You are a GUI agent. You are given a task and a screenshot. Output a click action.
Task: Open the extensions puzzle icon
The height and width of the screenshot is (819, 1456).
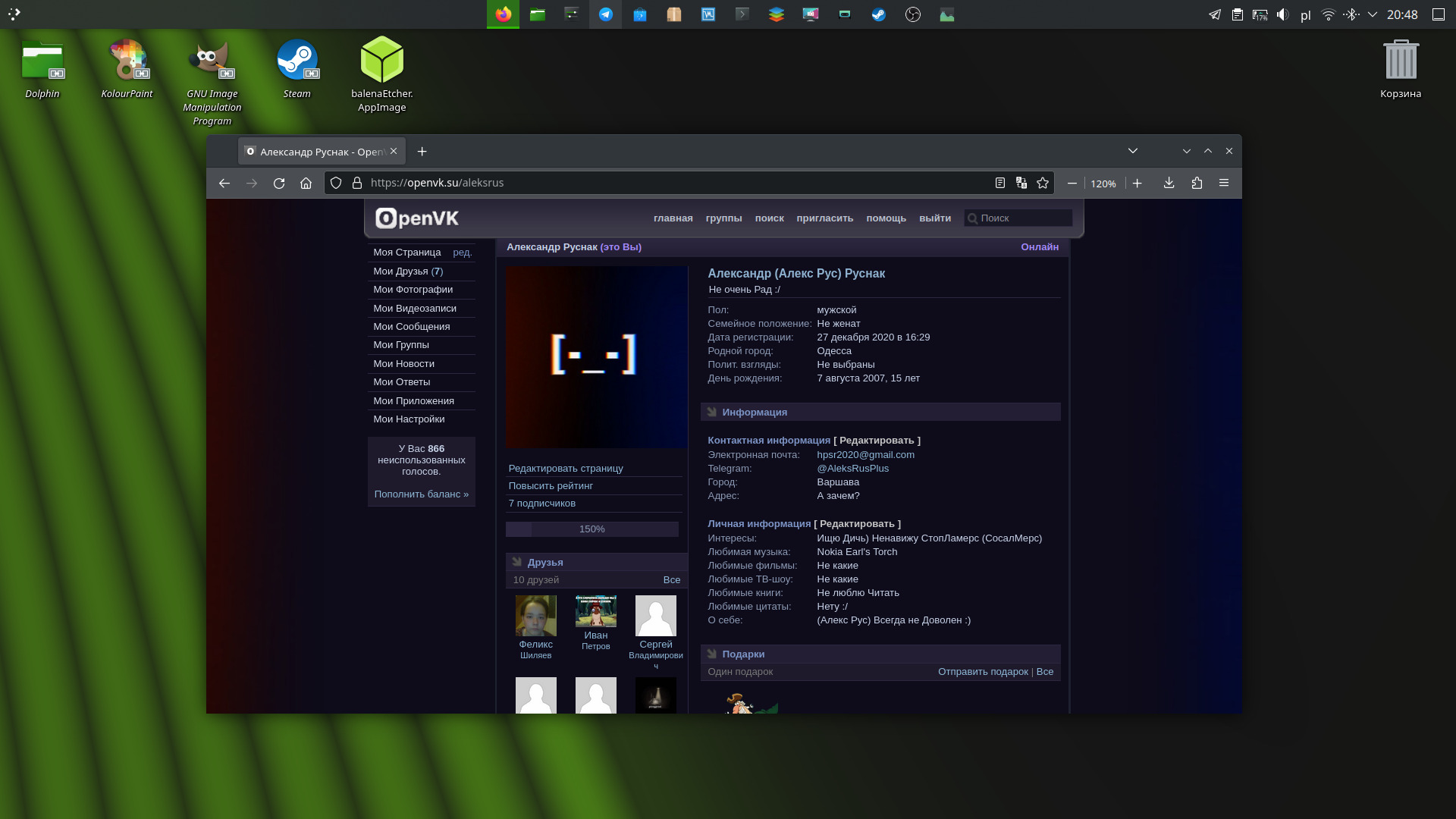click(1197, 184)
